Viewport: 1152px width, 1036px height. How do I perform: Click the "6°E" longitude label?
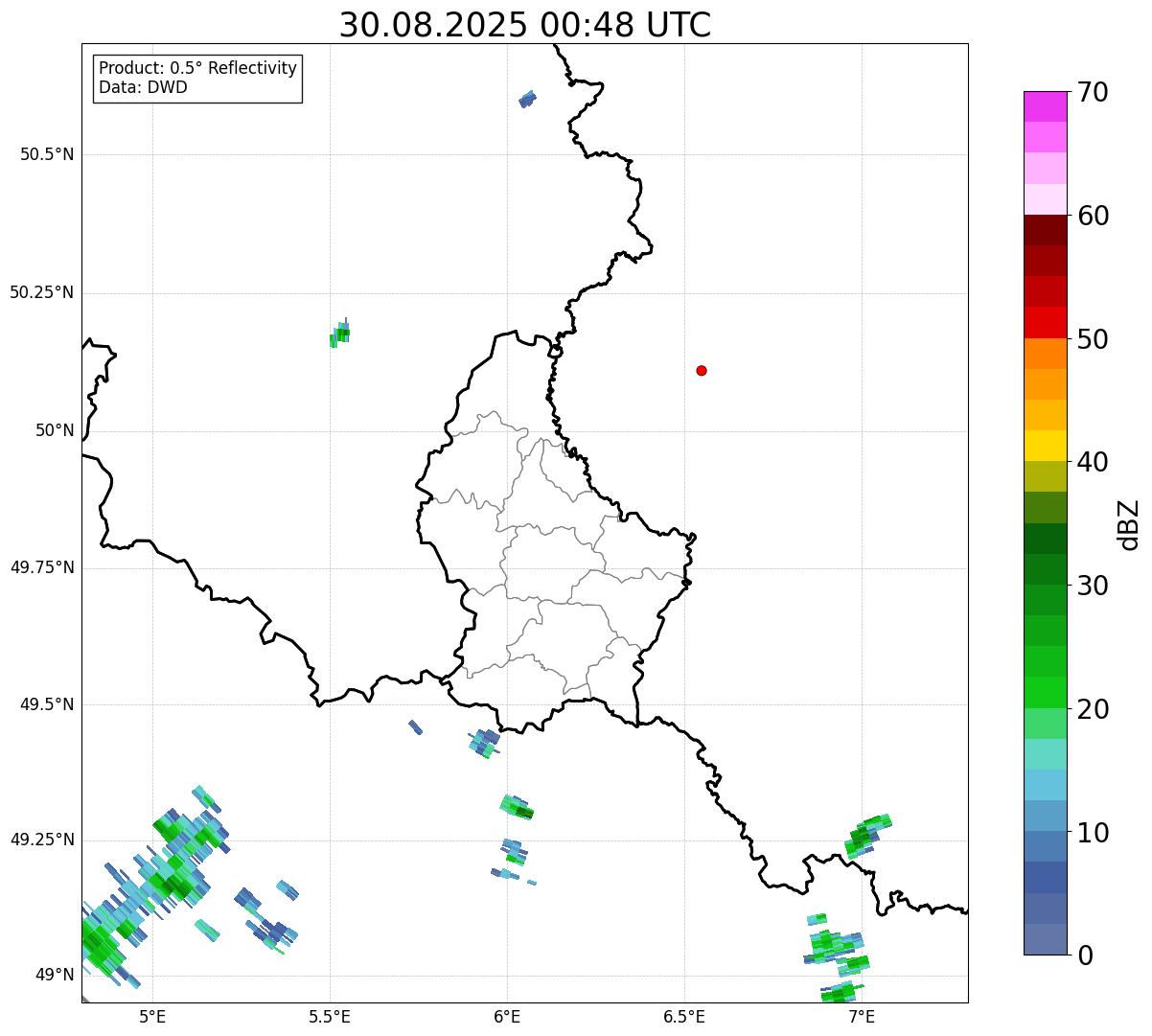pyautogui.click(x=507, y=1017)
